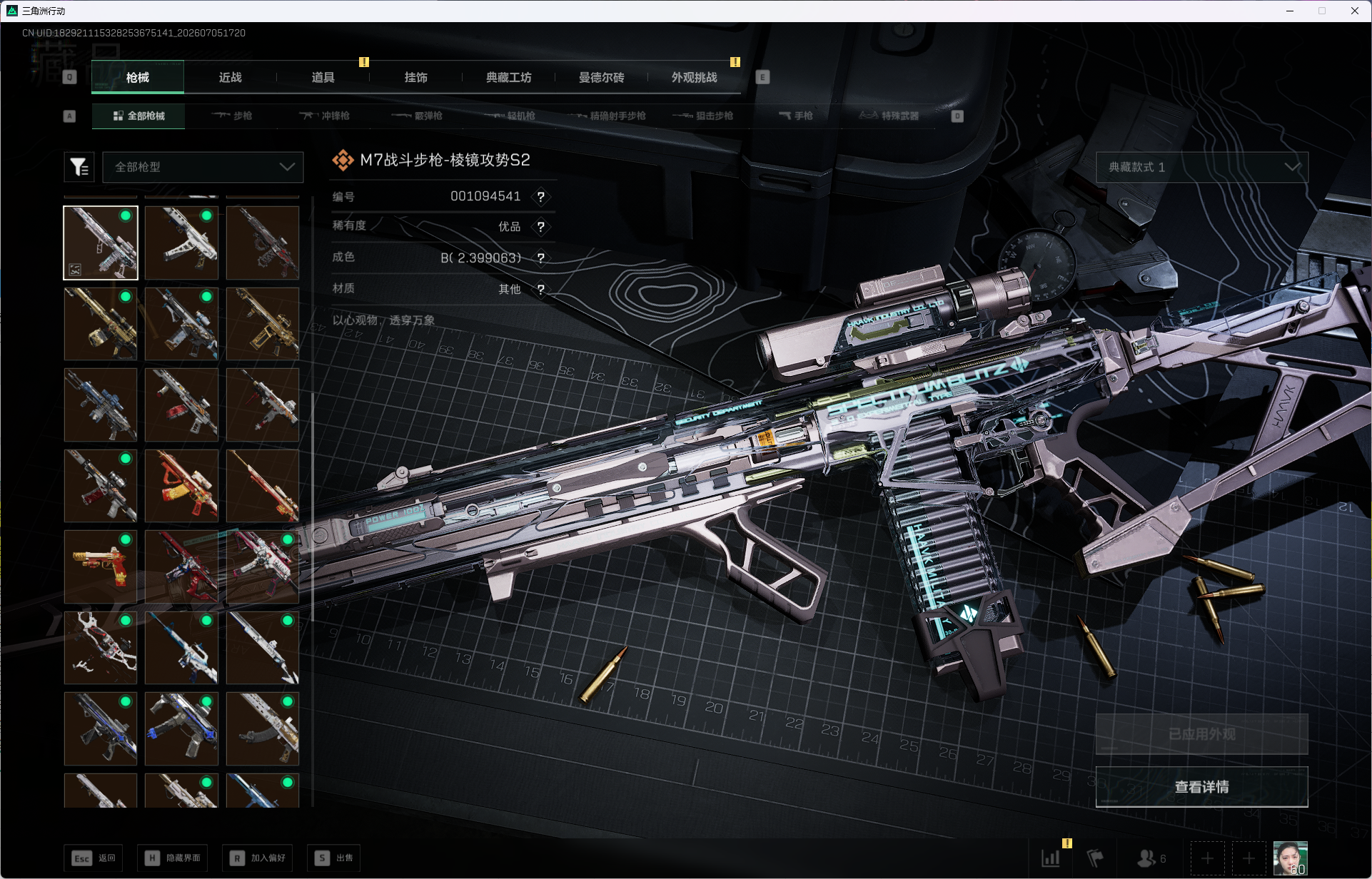Click the S 出售 button

pos(334,858)
